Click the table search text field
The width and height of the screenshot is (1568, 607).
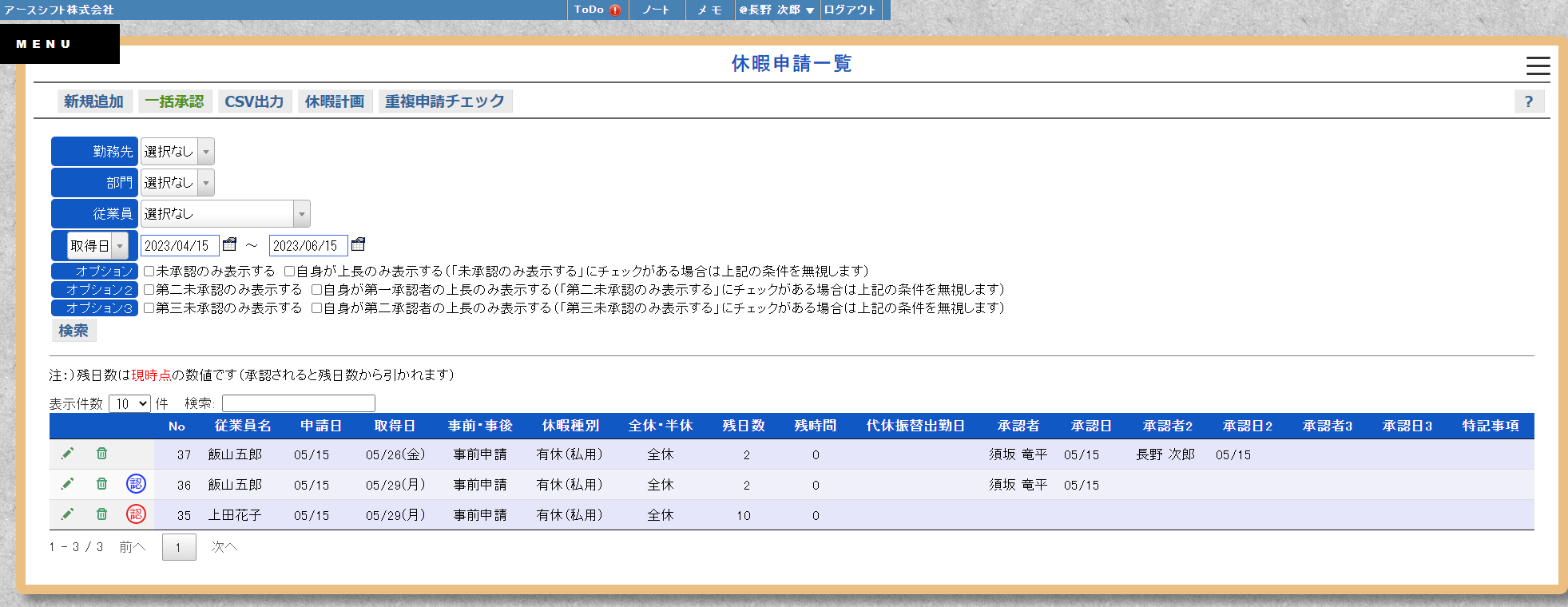(298, 404)
